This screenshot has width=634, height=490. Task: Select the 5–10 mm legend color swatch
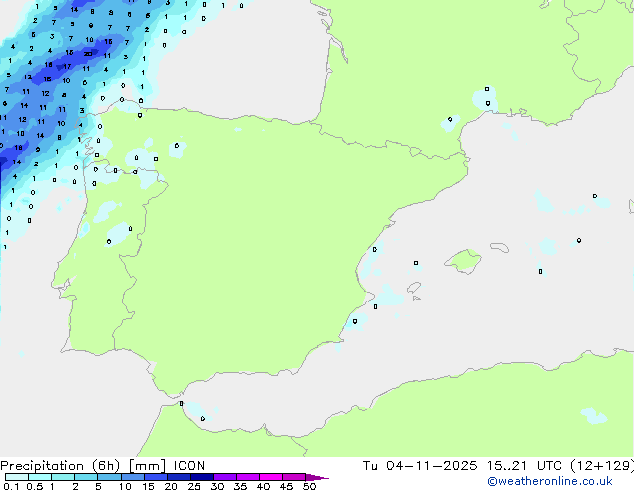point(109,477)
